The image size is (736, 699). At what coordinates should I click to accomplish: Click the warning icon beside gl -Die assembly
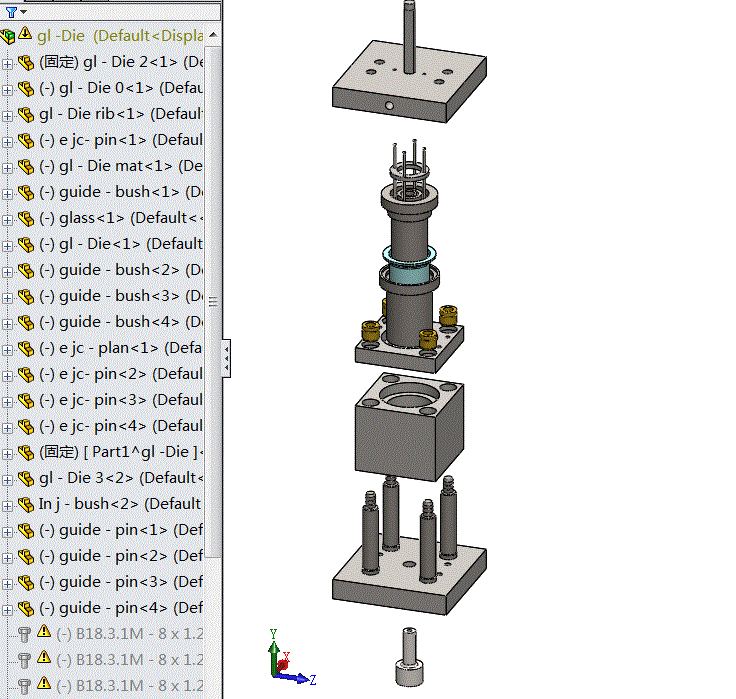(x=25, y=34)
